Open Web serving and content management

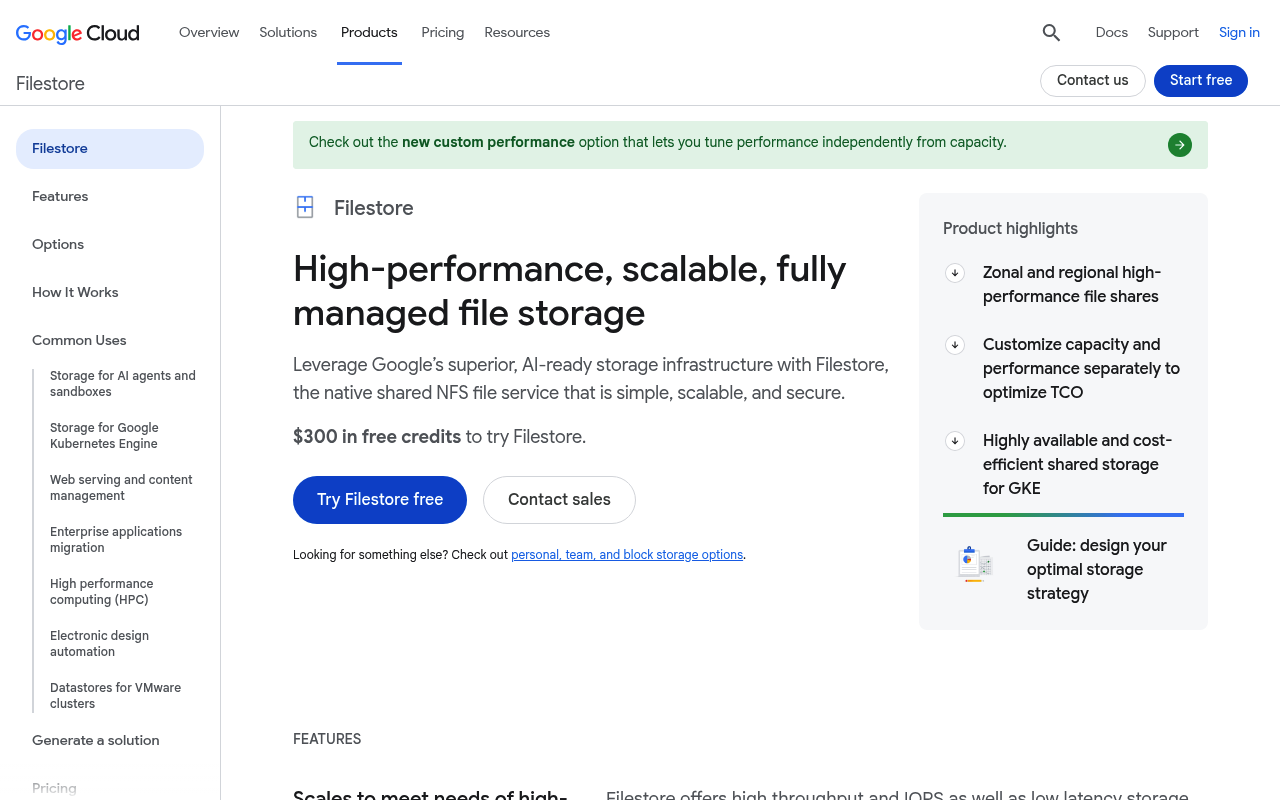tap(121, 488)
